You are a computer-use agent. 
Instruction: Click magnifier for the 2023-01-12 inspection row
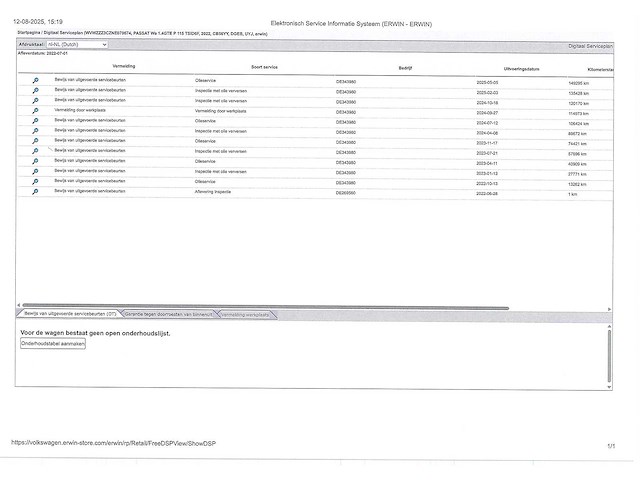tap(36, 170)
